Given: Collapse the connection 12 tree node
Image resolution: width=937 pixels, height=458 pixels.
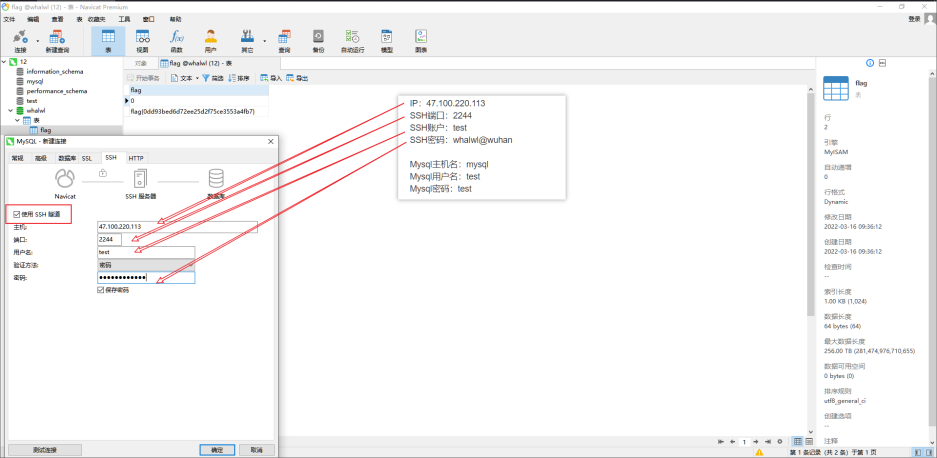Looking at the screenshot, I should [5, 62].
